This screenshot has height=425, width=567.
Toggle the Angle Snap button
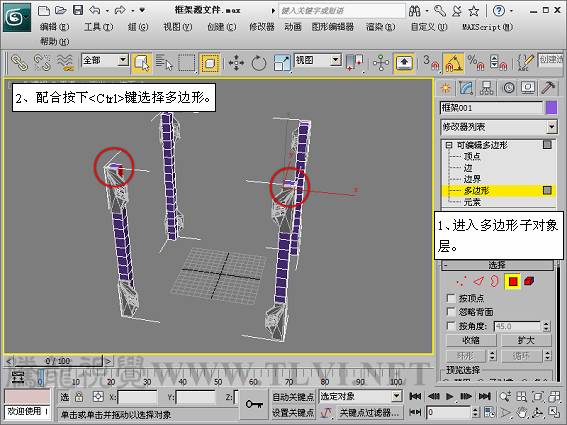pyautogui.click(x=453, y=63)
